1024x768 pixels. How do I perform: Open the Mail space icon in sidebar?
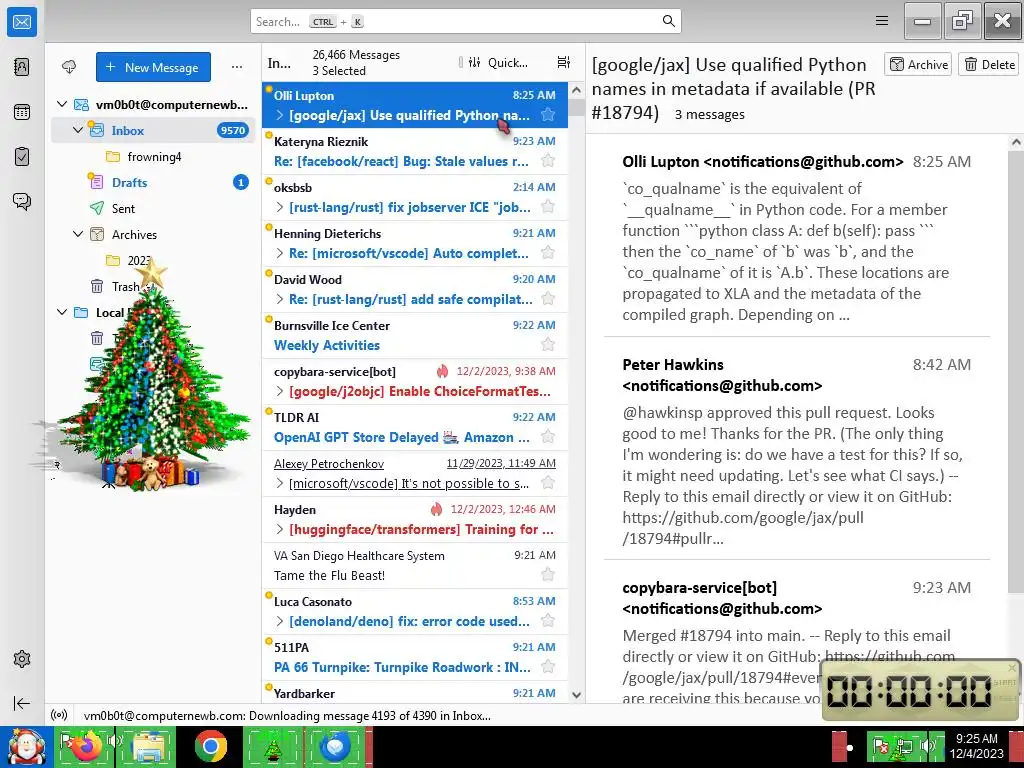[x=22, y=22]
